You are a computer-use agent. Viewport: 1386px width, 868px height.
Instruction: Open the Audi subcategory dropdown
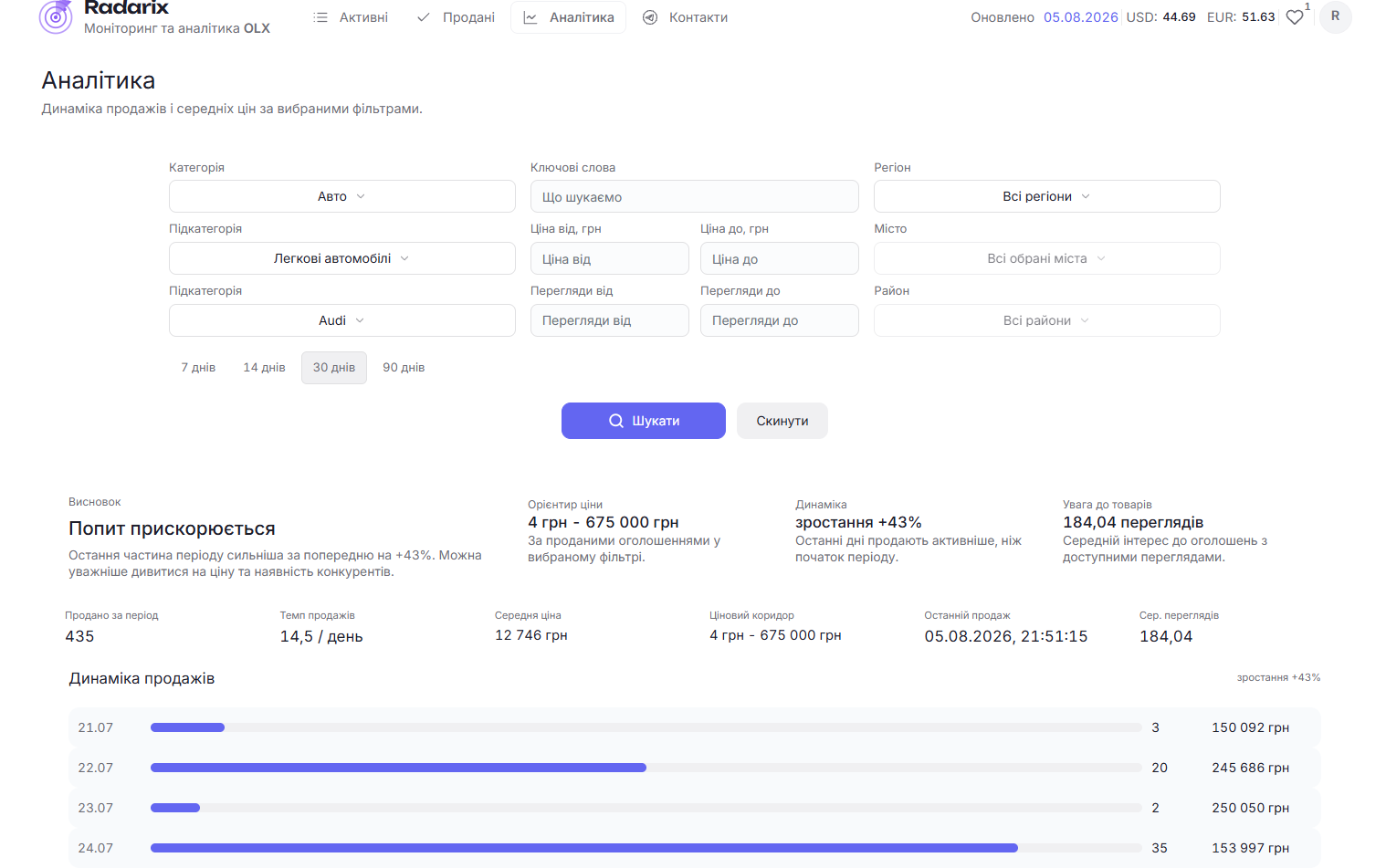pos(342,320)
